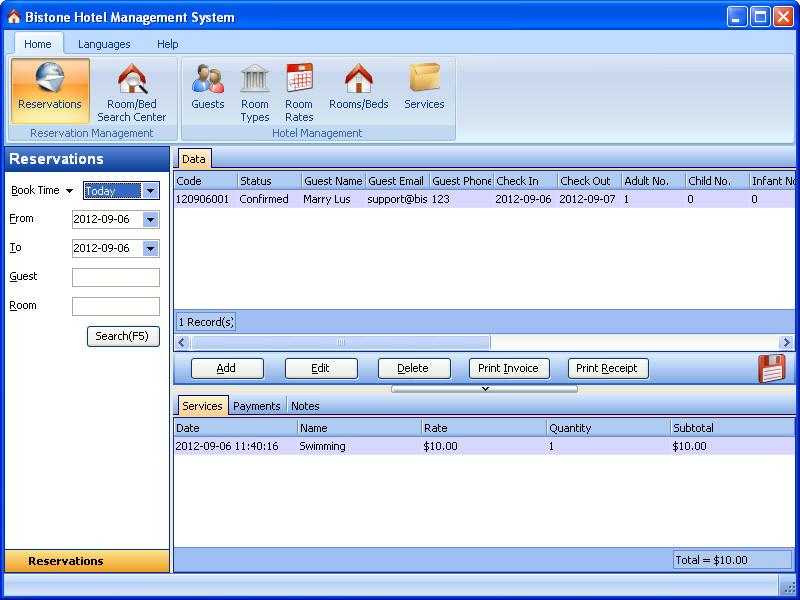
Task: Open the Languages menu
Action: (x=104, y=44)
